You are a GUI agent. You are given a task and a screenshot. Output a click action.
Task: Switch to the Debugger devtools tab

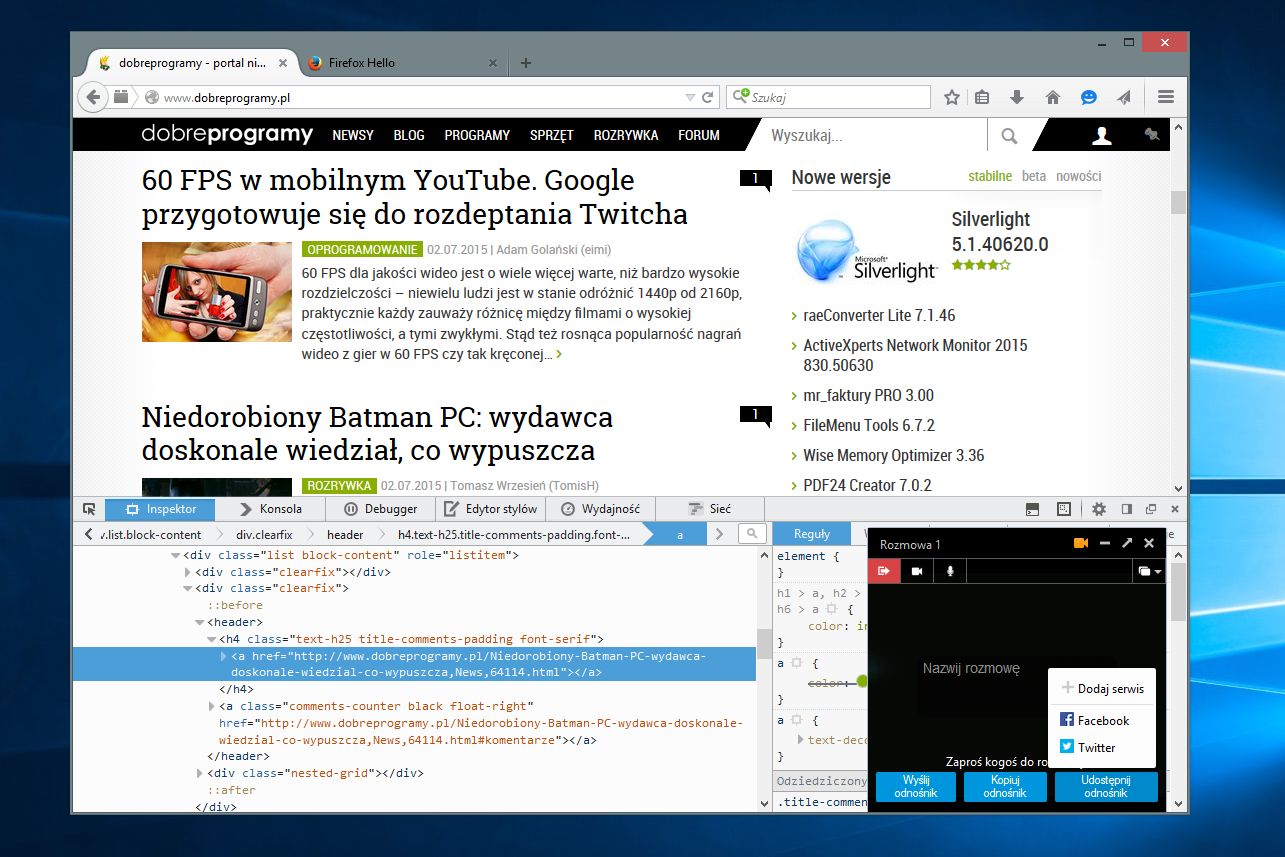pos(380,509)
